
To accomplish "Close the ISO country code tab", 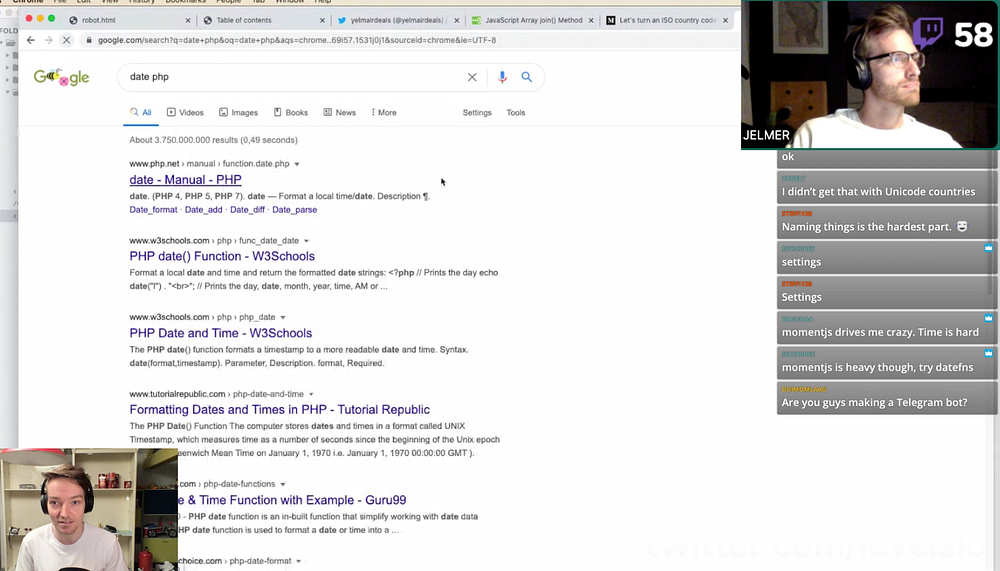I will pos(725,20).
